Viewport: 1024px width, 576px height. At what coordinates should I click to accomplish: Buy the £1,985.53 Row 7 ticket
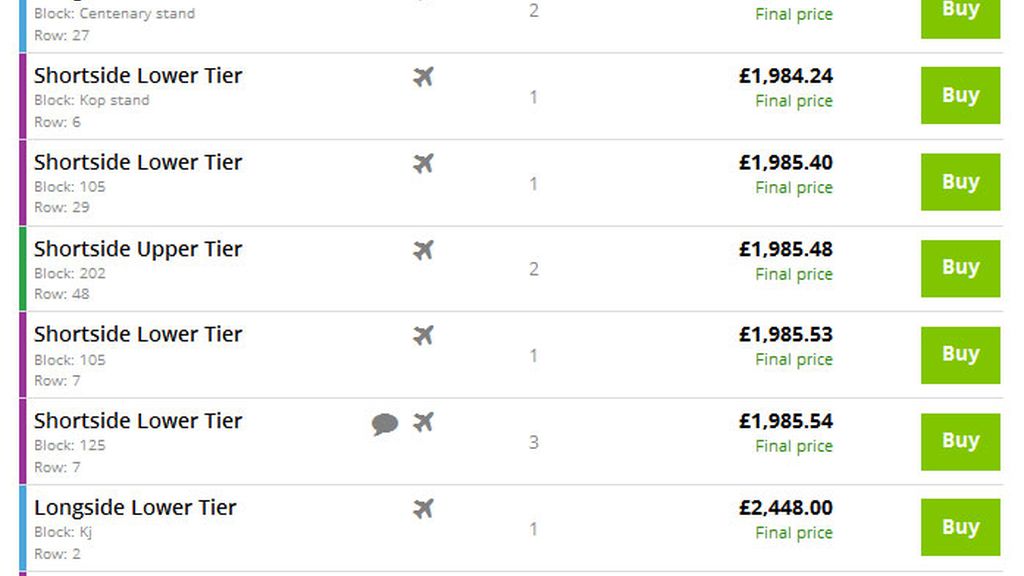click(x=960, y=355)
